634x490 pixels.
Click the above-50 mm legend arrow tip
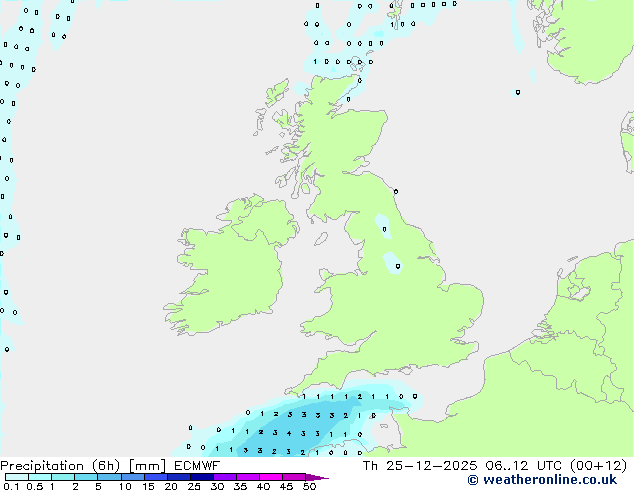click(317, 477)
